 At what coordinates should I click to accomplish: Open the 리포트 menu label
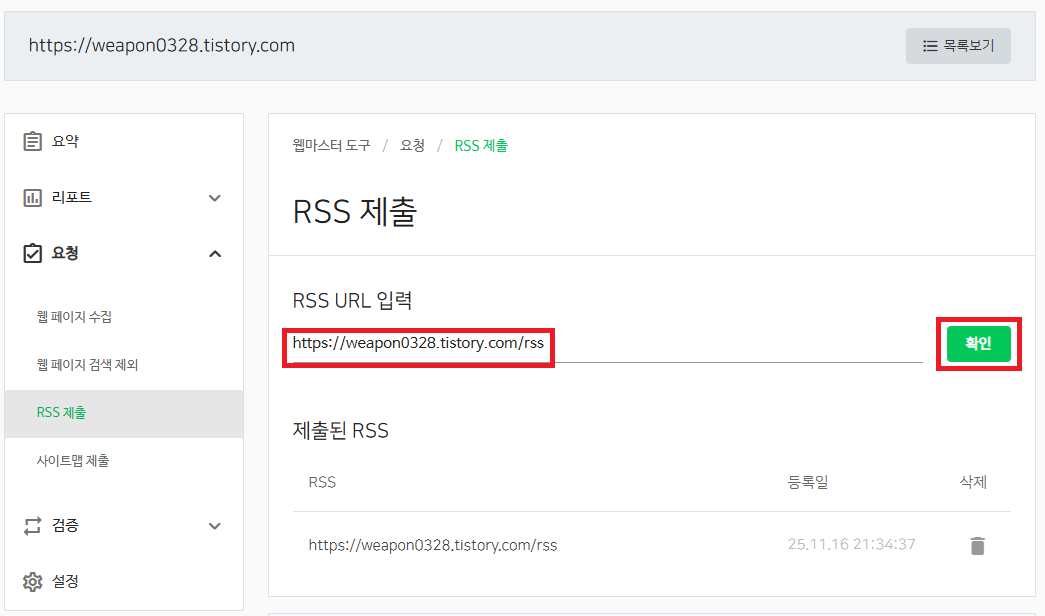[71, 197]
